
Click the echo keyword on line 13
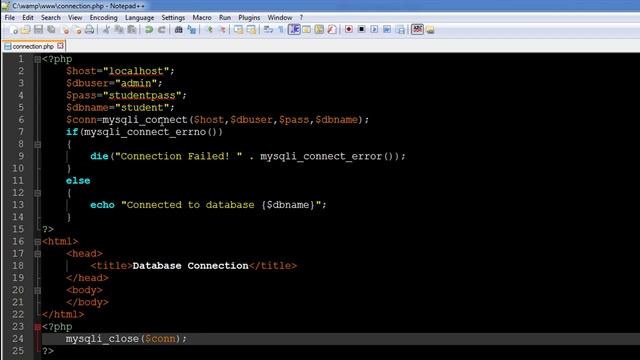click(102, 205)
